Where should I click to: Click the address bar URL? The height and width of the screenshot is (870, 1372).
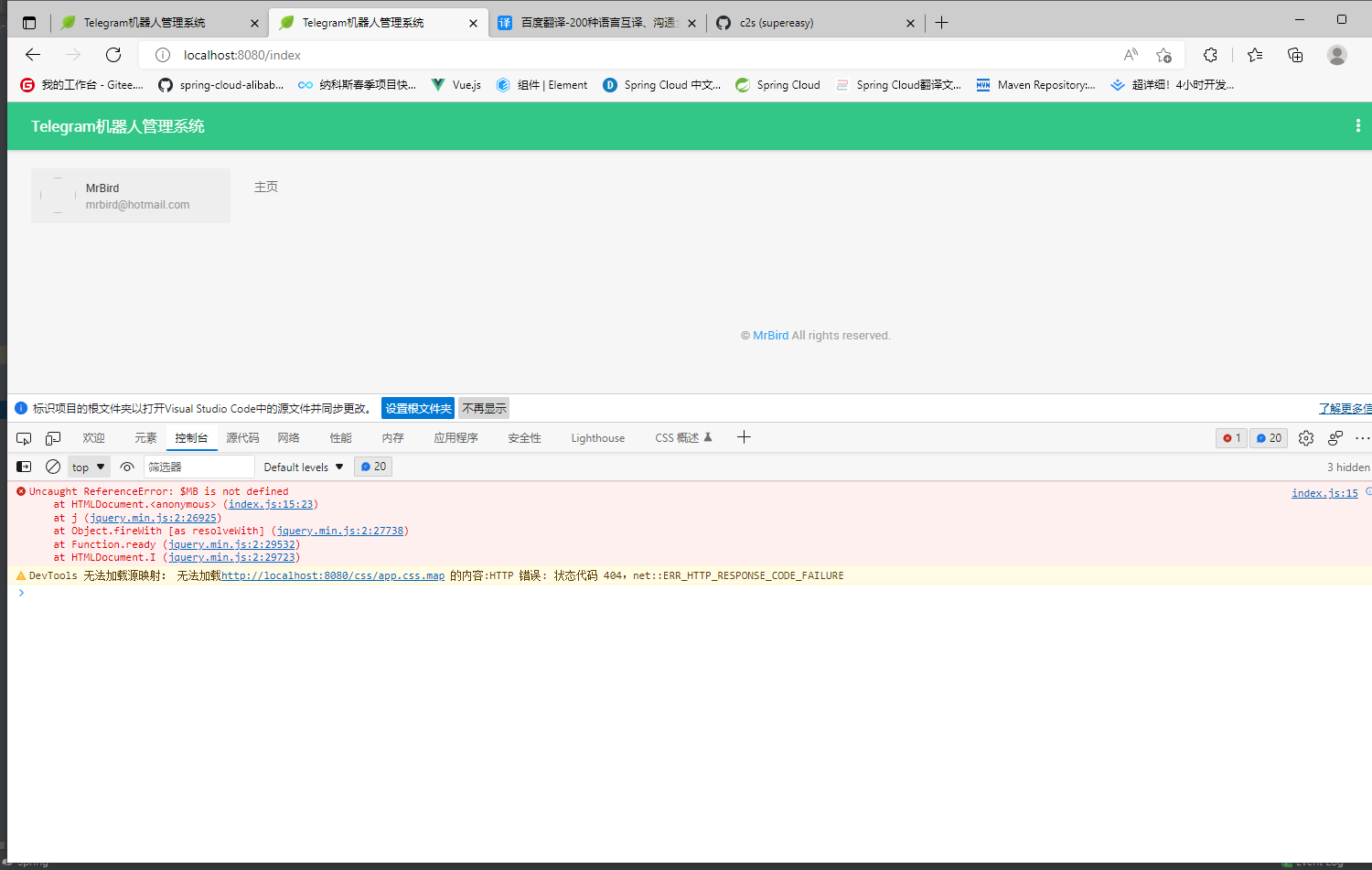pos(242,55)
